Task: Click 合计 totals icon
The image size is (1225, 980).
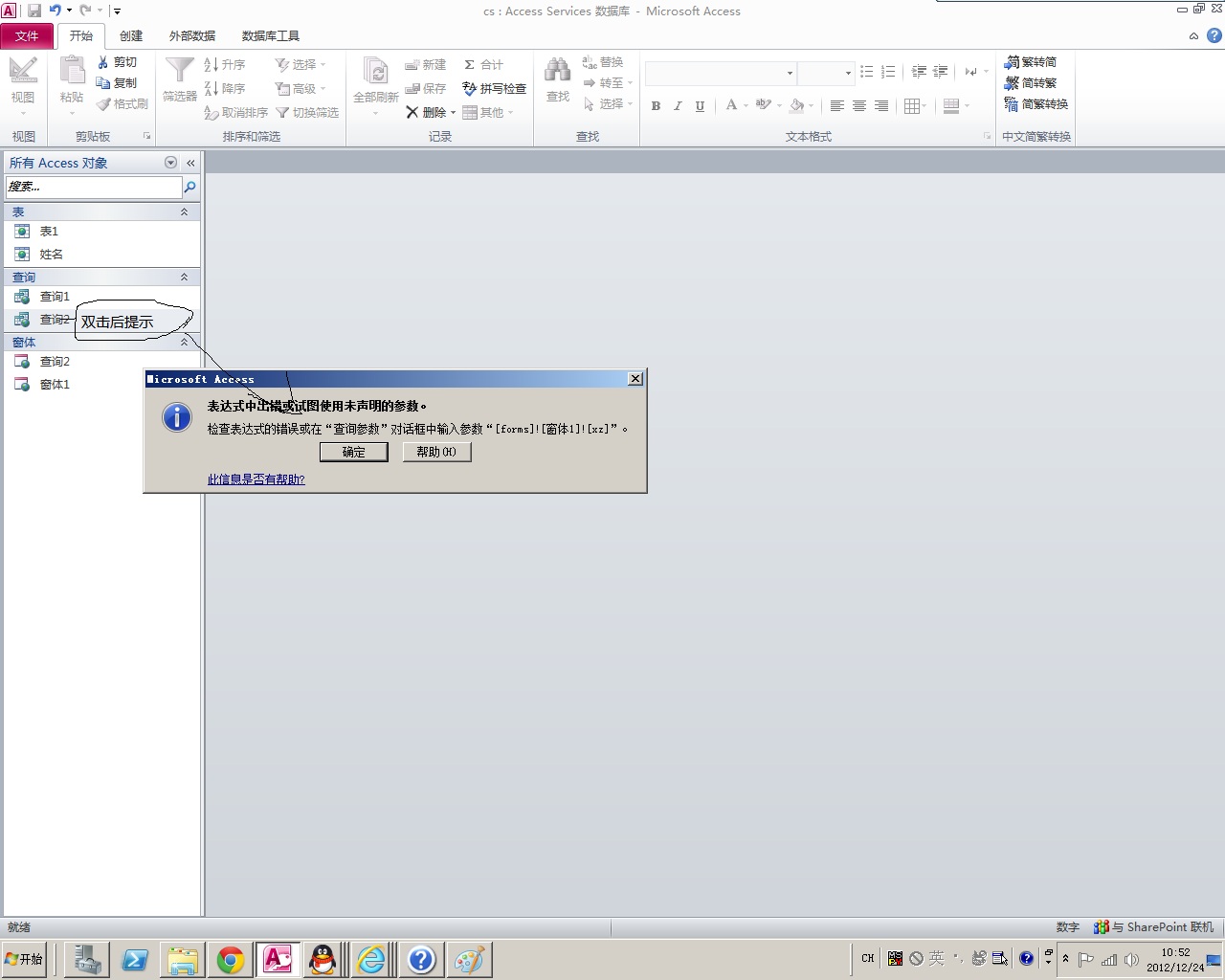Action: tap(483, 64)
